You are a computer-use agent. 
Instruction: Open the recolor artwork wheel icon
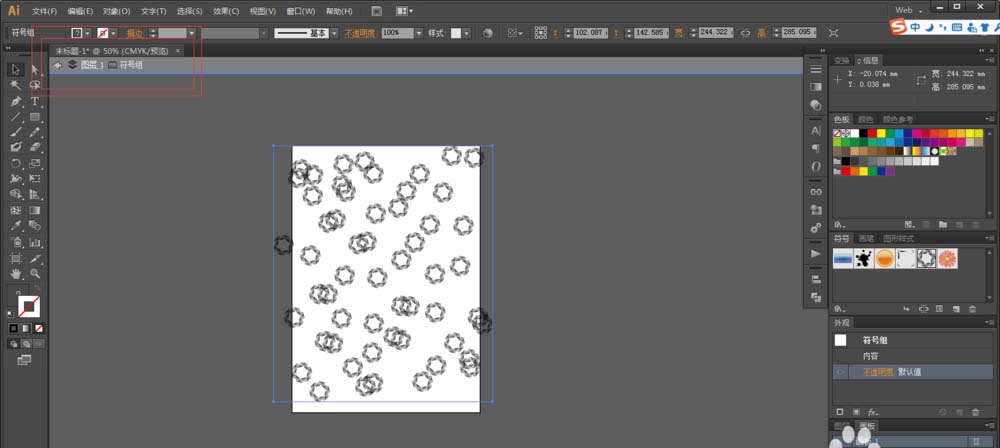[488, 33]
